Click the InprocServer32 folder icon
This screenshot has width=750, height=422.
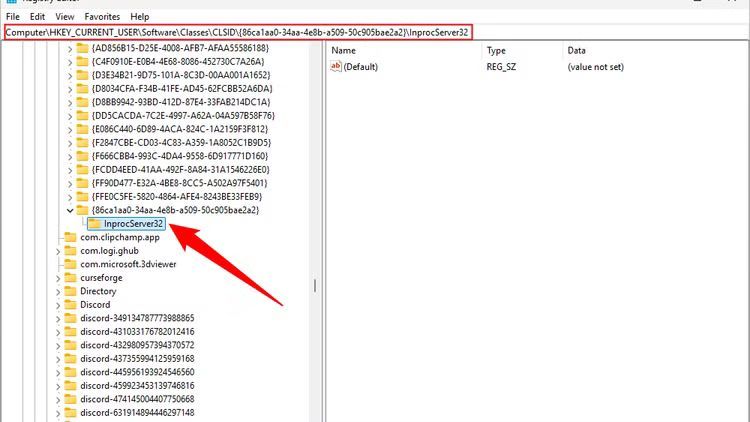point(94,224)
